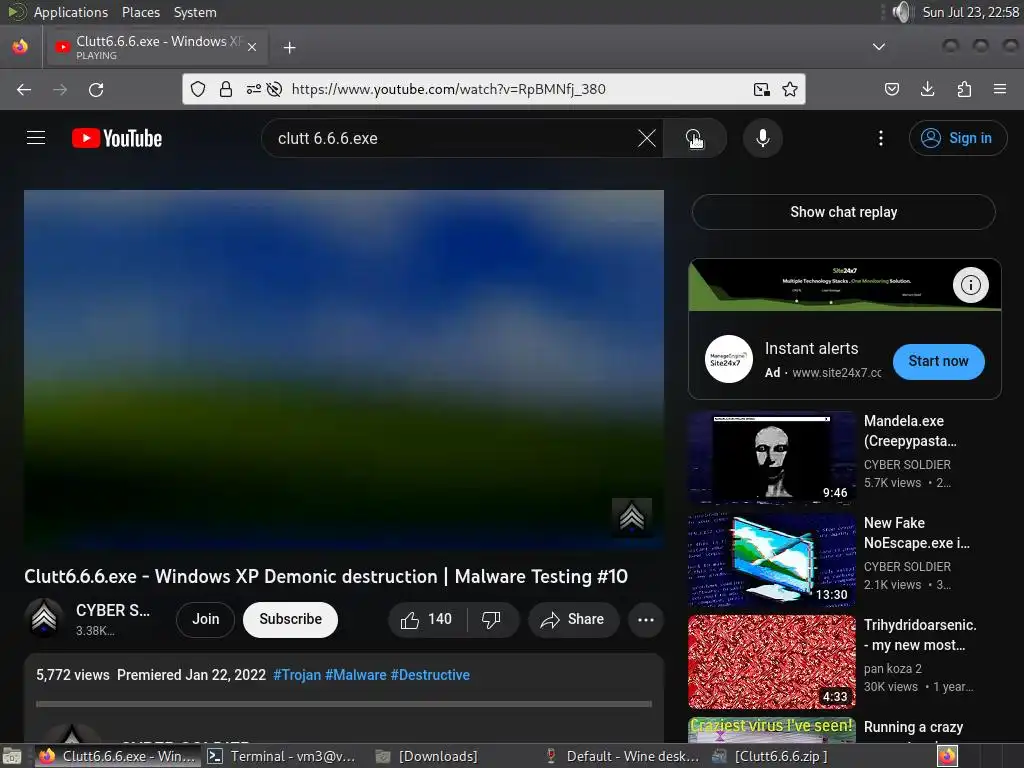View site security padlock info
The width and height of the screenshot is (1024, 768).
[x=226, y=89]
